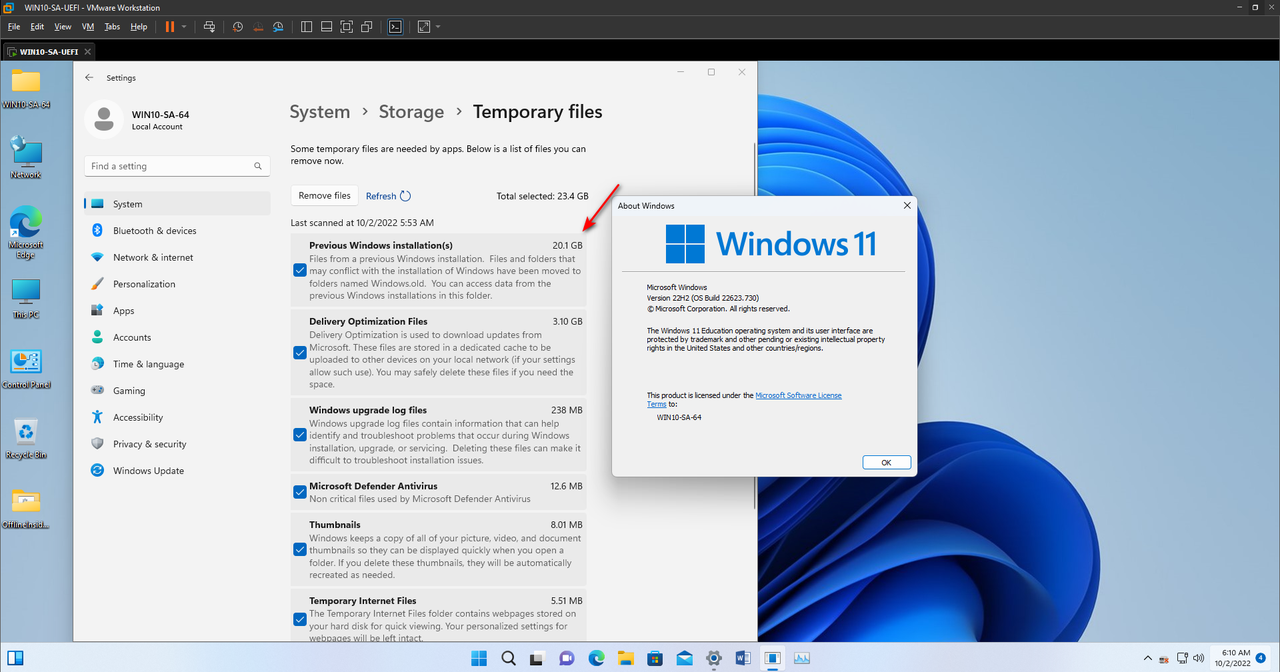Uncheck Microsoft Defender Antivirus checkbox
Screen dimensions: 1280x672
(300, 491)
